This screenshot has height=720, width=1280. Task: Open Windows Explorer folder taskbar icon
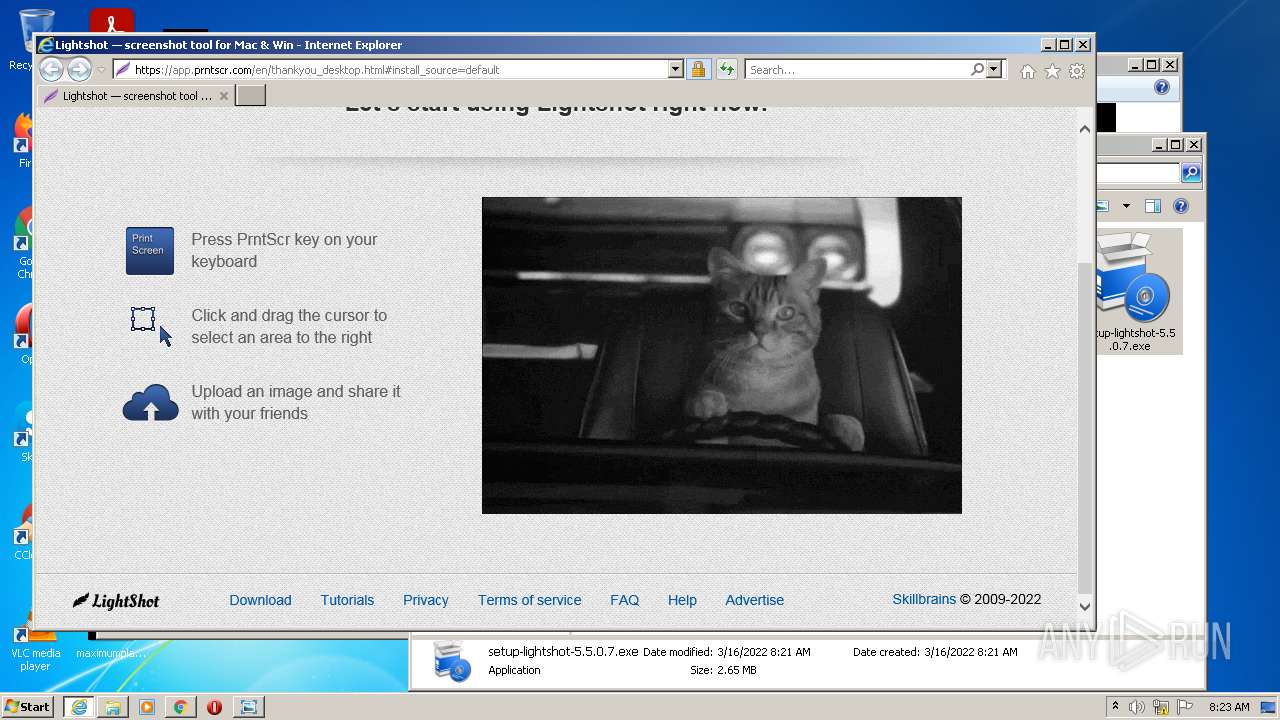113,707
